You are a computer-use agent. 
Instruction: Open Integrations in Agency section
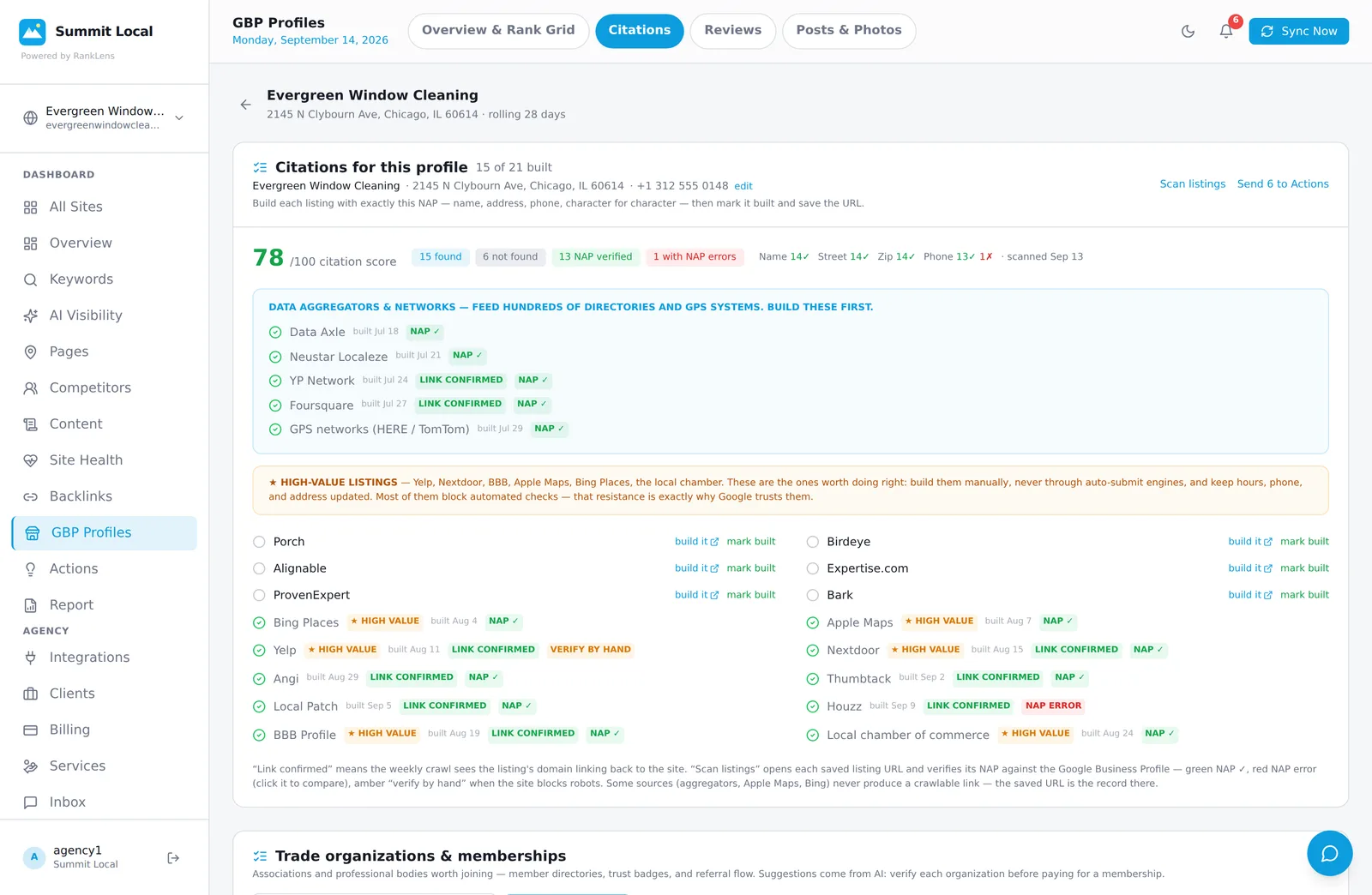pos(105,658)
